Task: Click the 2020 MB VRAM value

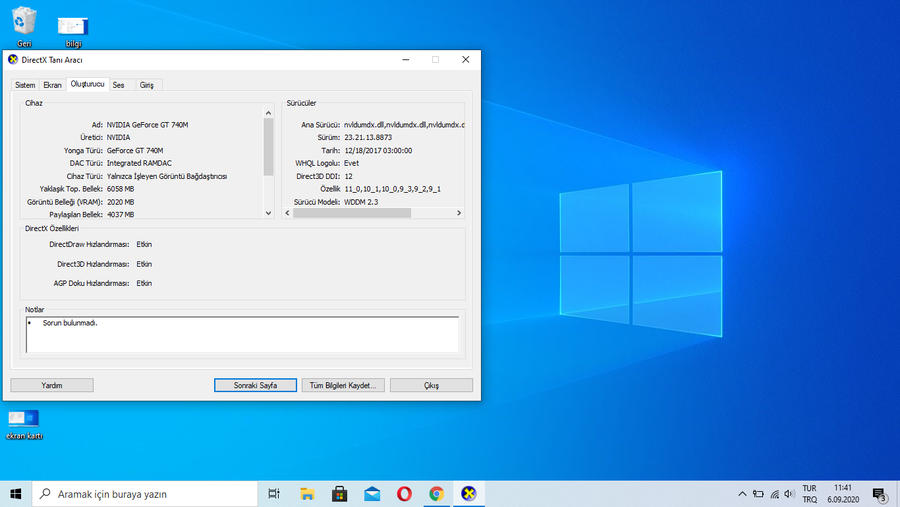Action: click(121, 202)
